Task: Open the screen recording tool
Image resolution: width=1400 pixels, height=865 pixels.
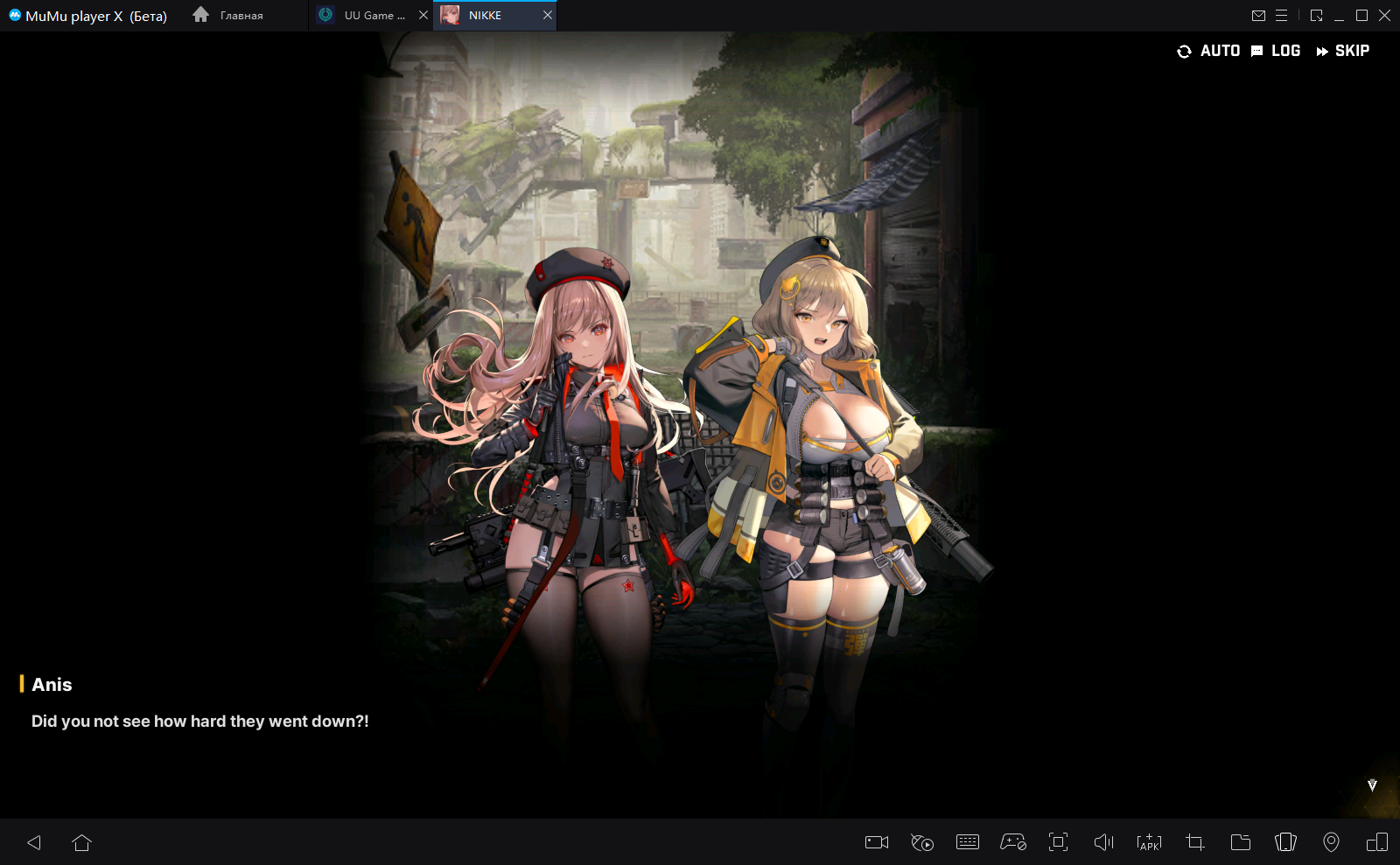Action: 876,842
